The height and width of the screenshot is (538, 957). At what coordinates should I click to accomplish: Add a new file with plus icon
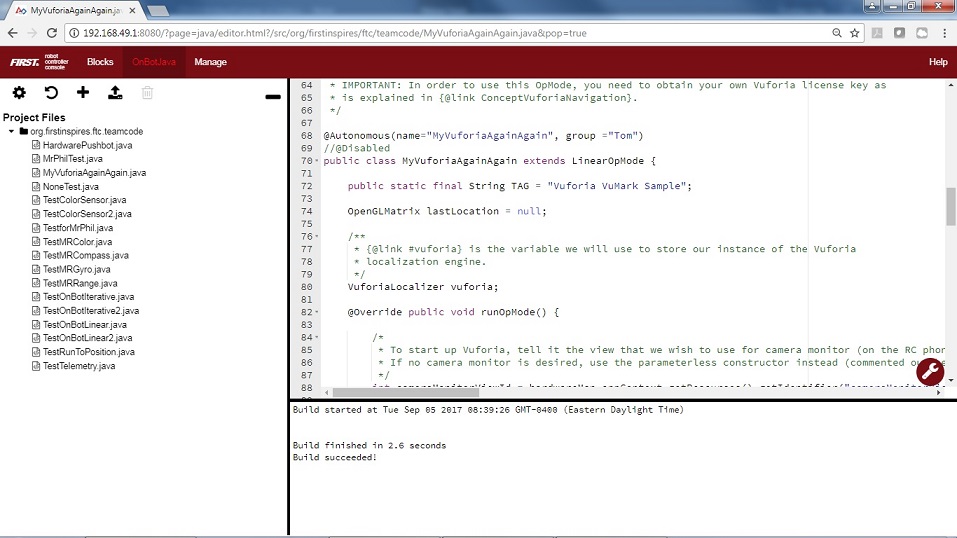tap(83, 93)
